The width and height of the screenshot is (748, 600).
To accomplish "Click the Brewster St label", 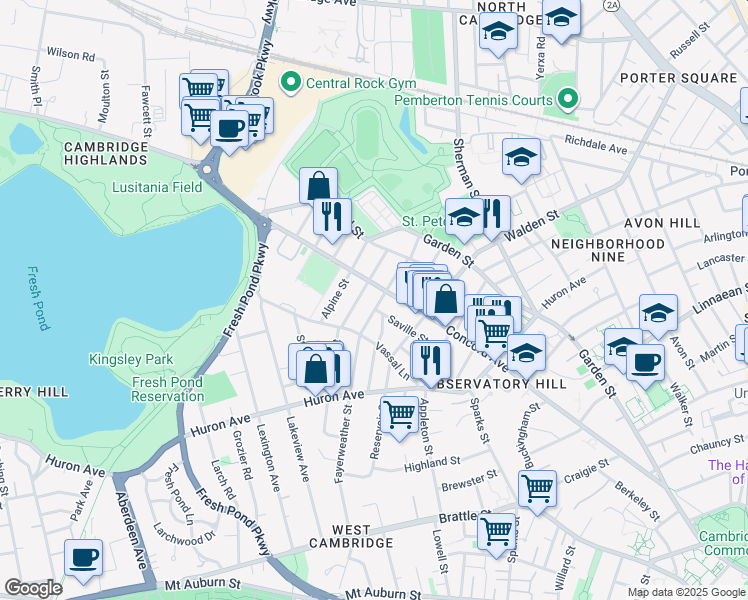I will point(469,481).
